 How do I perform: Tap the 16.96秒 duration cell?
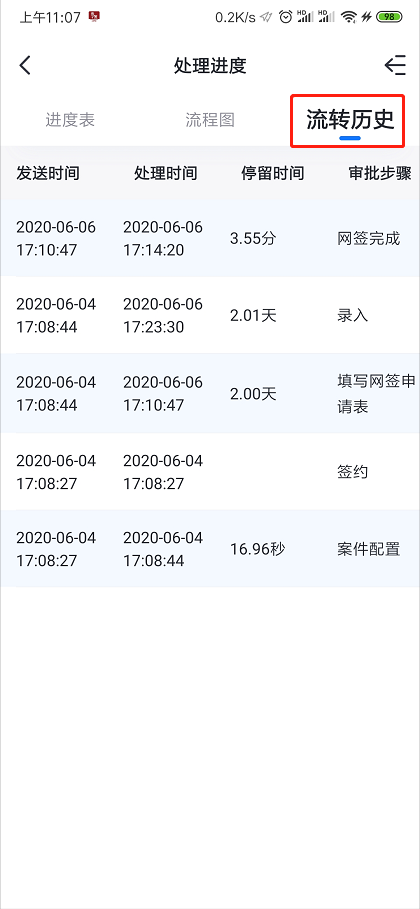coord(258,549)
